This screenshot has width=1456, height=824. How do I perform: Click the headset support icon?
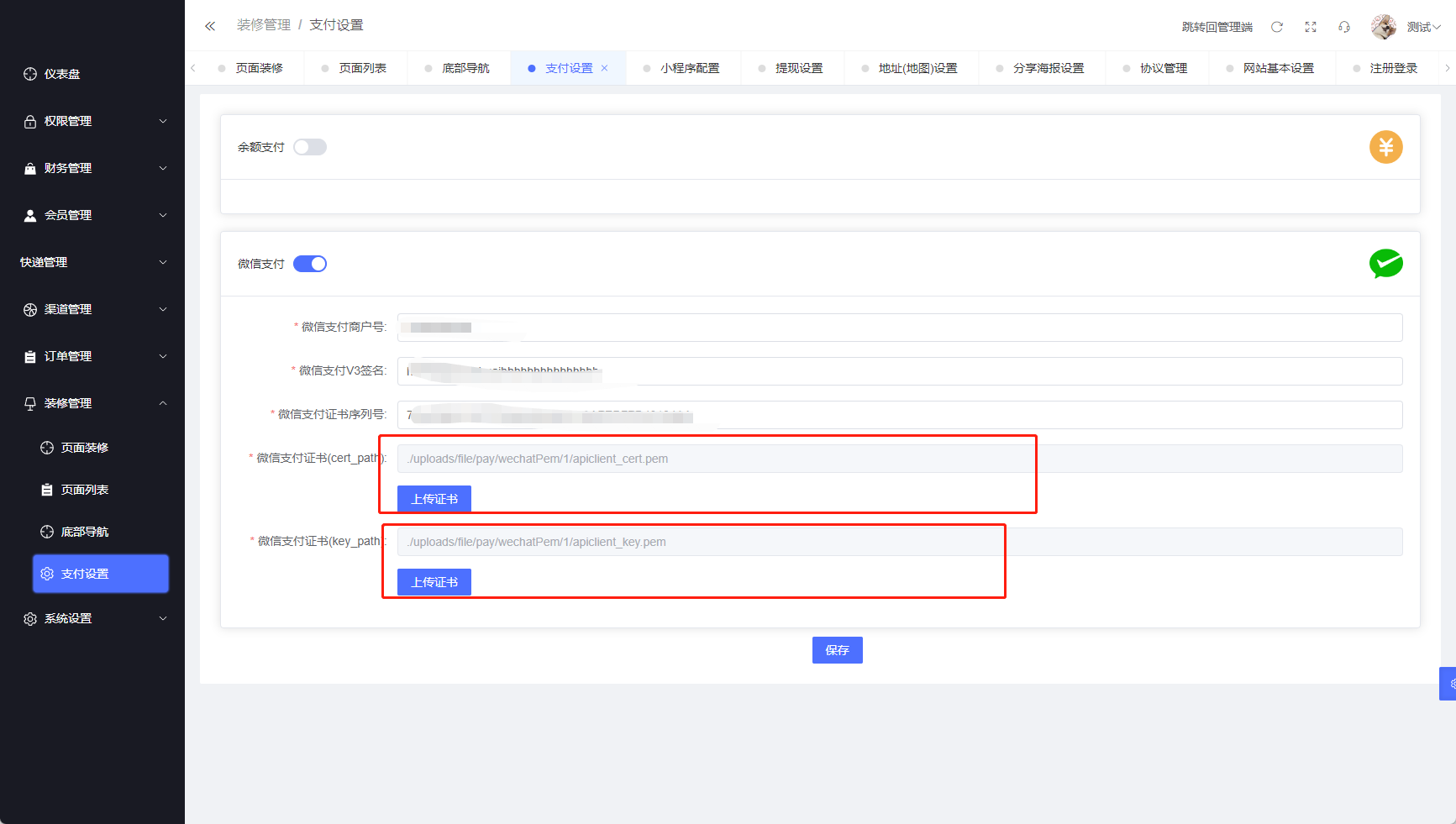tap(1343, 27)
